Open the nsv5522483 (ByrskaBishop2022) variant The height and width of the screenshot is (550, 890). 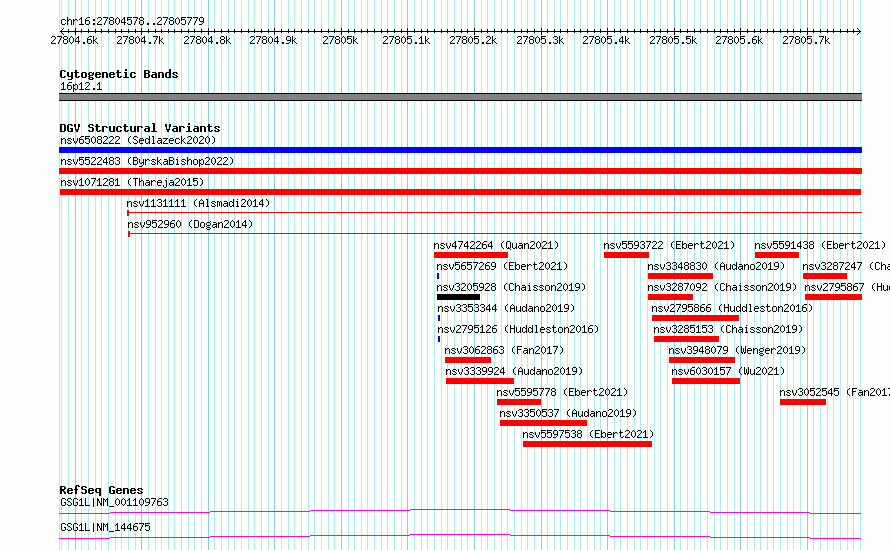[x=146, y=161]
